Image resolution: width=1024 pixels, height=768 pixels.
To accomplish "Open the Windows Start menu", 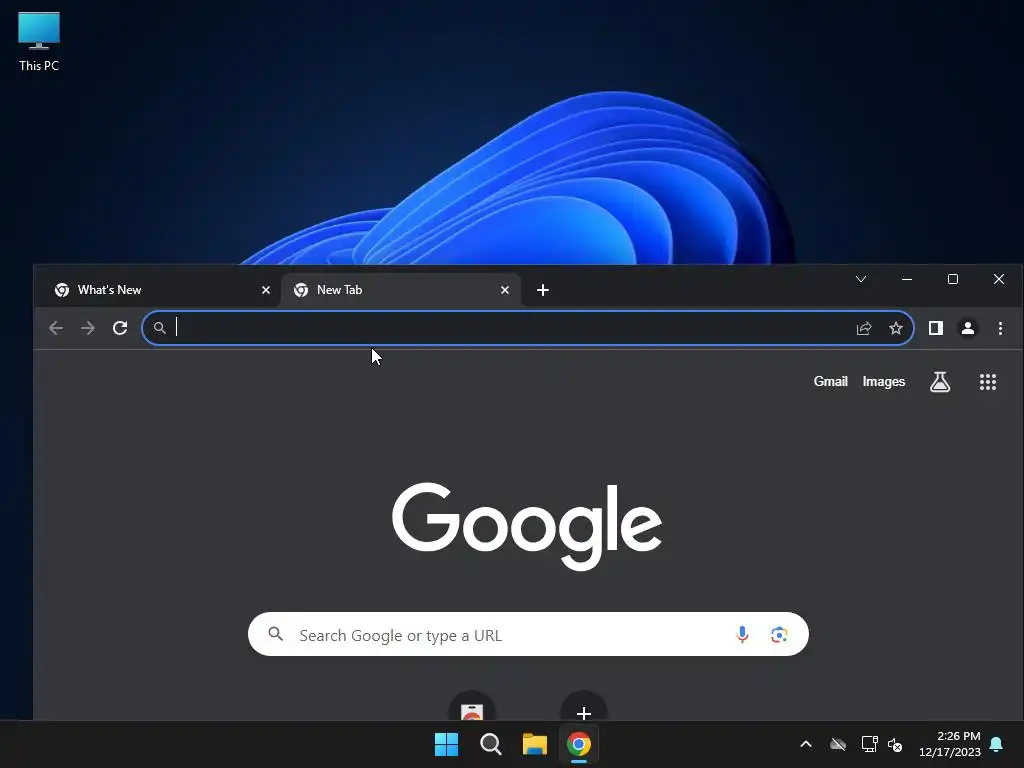I will pos(447,744).
